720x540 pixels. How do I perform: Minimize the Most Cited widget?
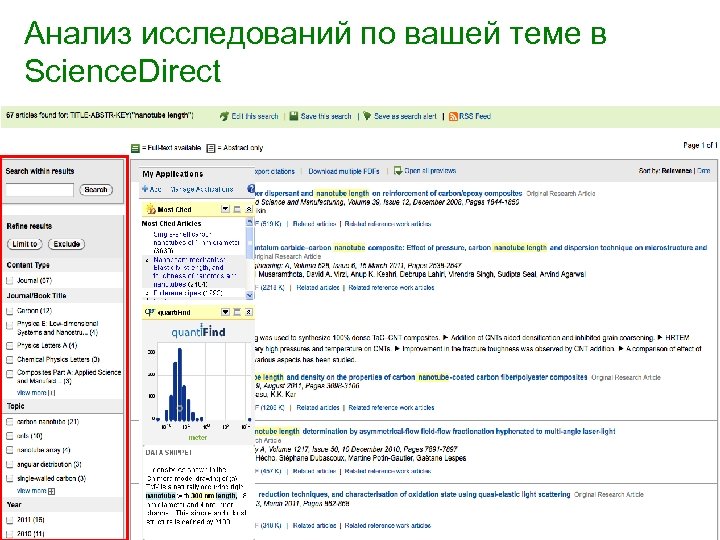pyautogui.click(x=237, y=209)
